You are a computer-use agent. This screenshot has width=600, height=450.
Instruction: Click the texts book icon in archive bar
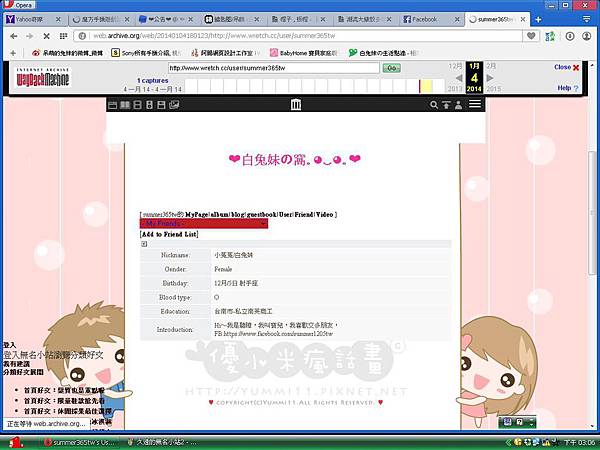point(125,105)
